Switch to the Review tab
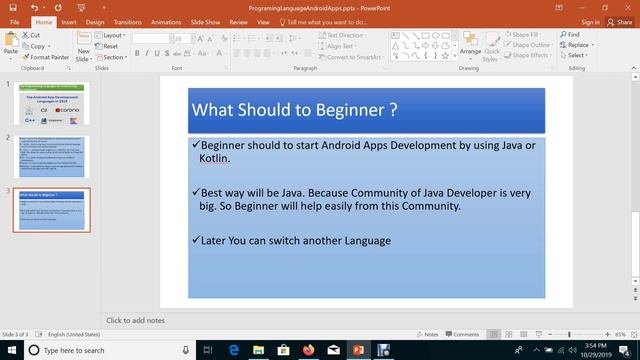The image size is (640, 360). click(238, 22)
